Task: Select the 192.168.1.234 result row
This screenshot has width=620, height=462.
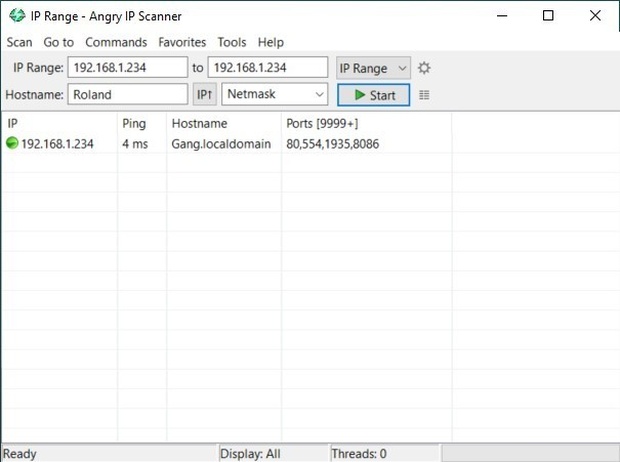Action: click(310, 144)
